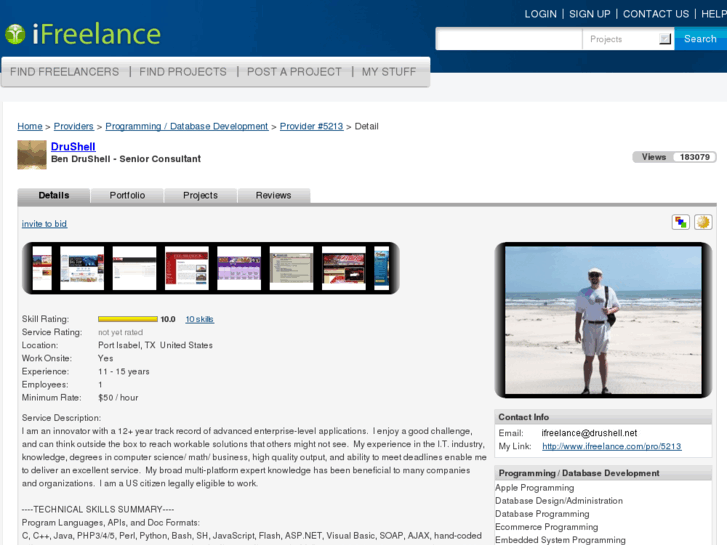
Task: Click the iFreelance logo icon
Action: 15,34
